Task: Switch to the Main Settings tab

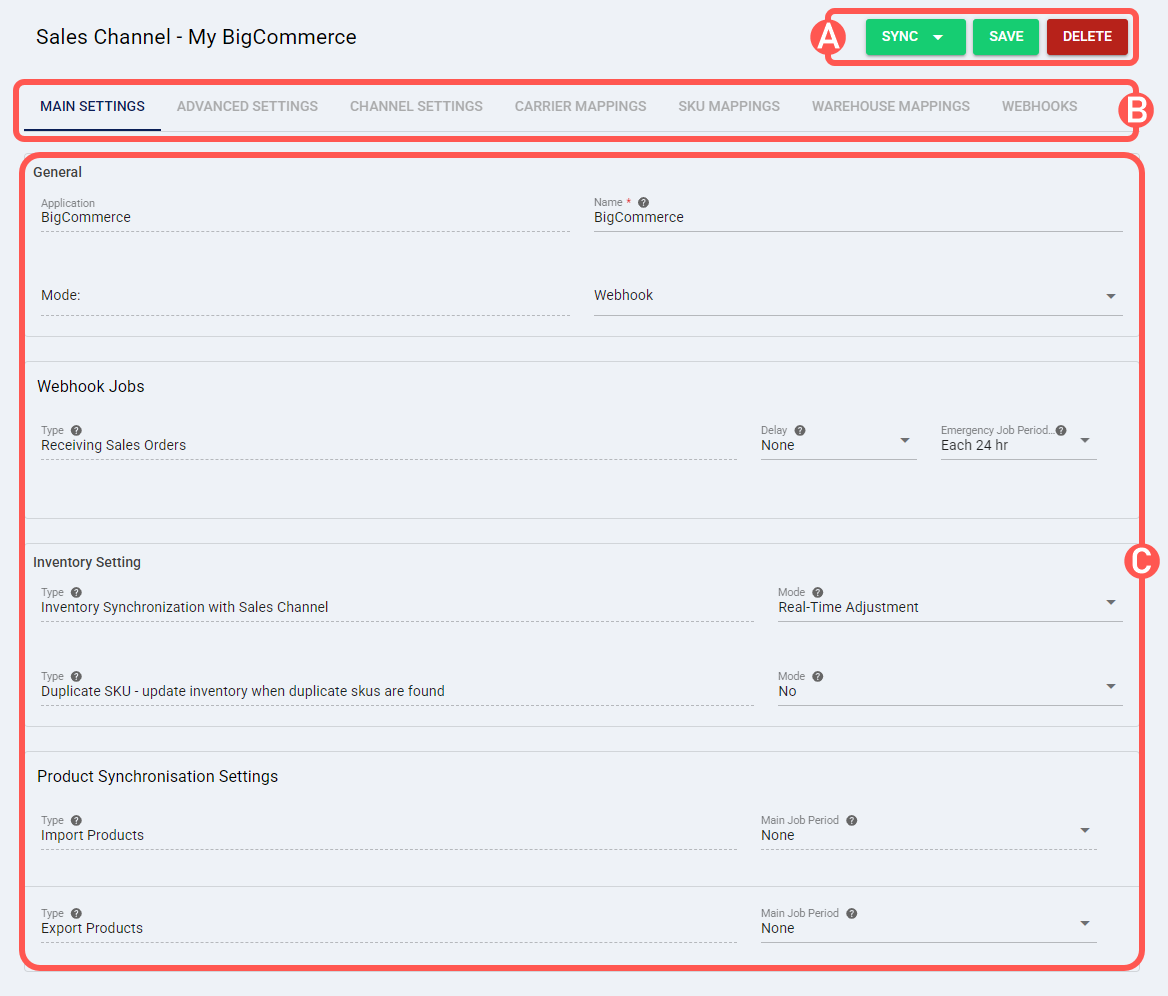Action: (x=92, y=107)
